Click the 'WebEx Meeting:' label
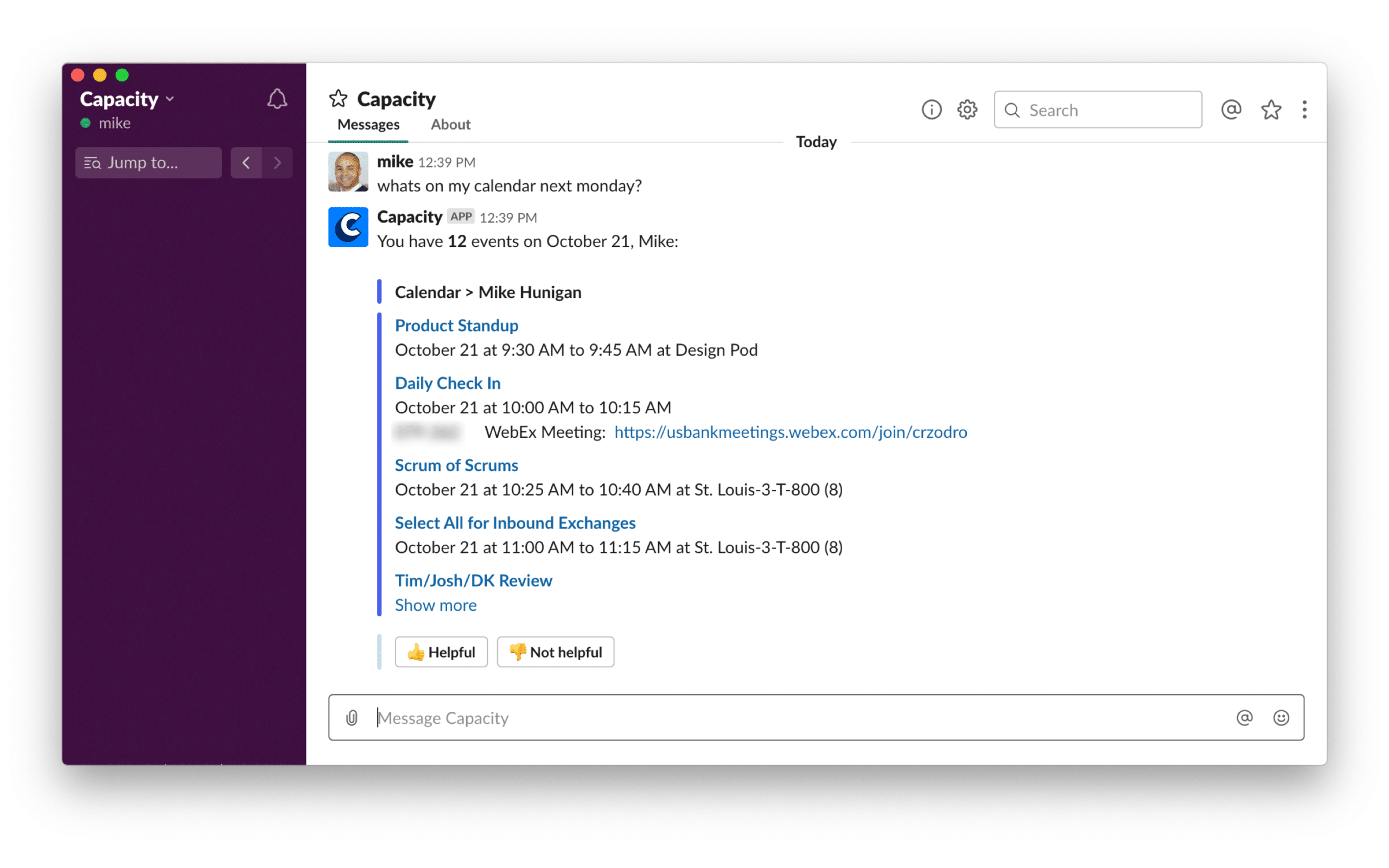 click(545, 432)
